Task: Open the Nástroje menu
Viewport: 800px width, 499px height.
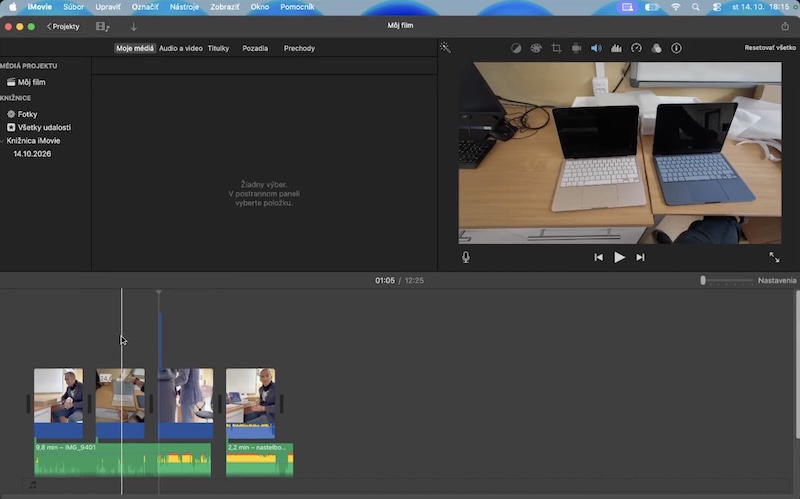Action: tap(184, 7)
